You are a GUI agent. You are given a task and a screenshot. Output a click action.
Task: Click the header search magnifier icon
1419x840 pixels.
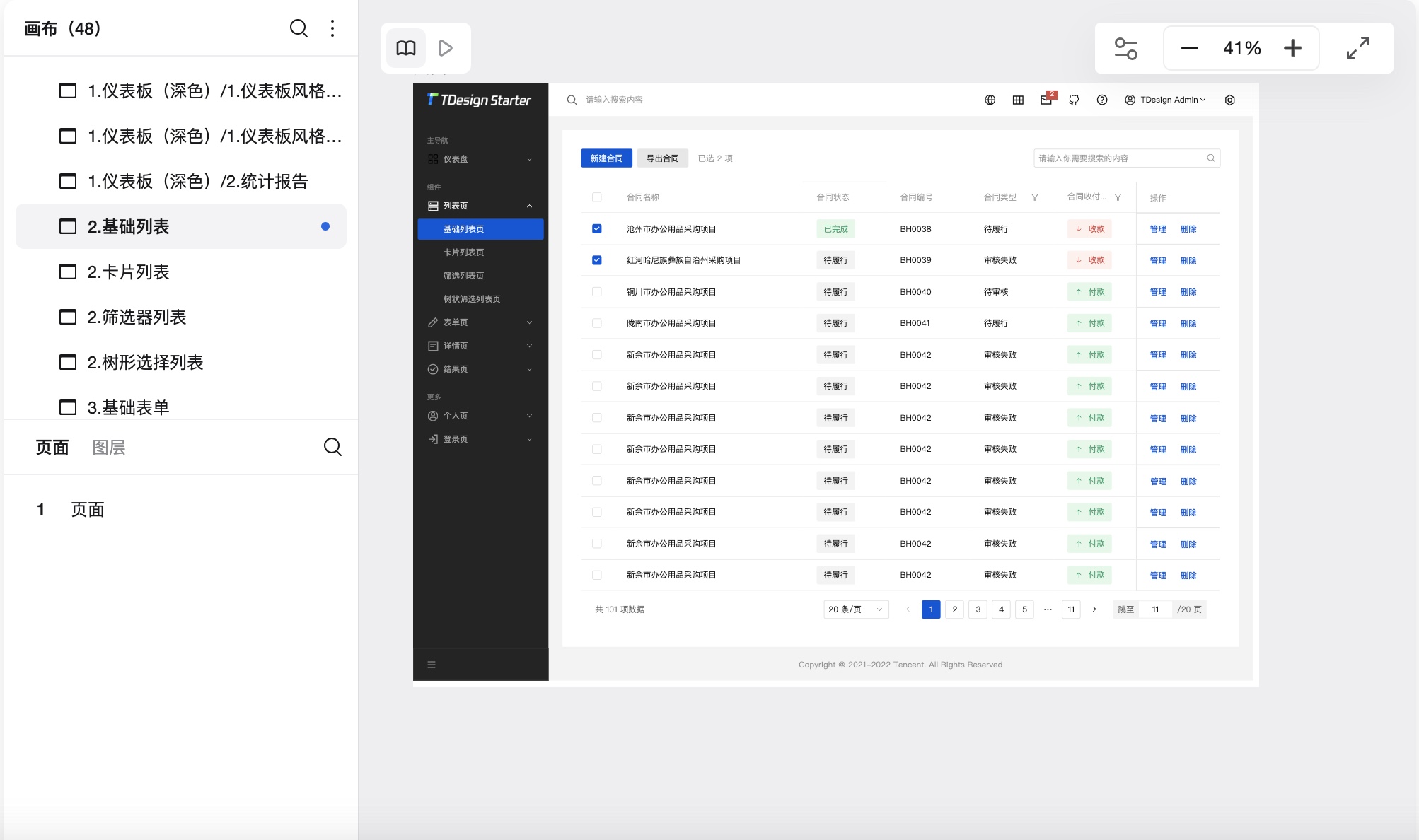click(x=572, y=100)
